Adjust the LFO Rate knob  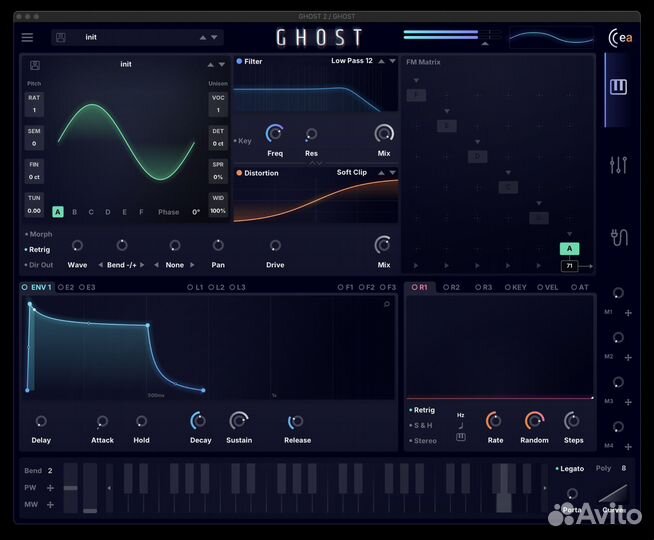(x=494, y=421)
